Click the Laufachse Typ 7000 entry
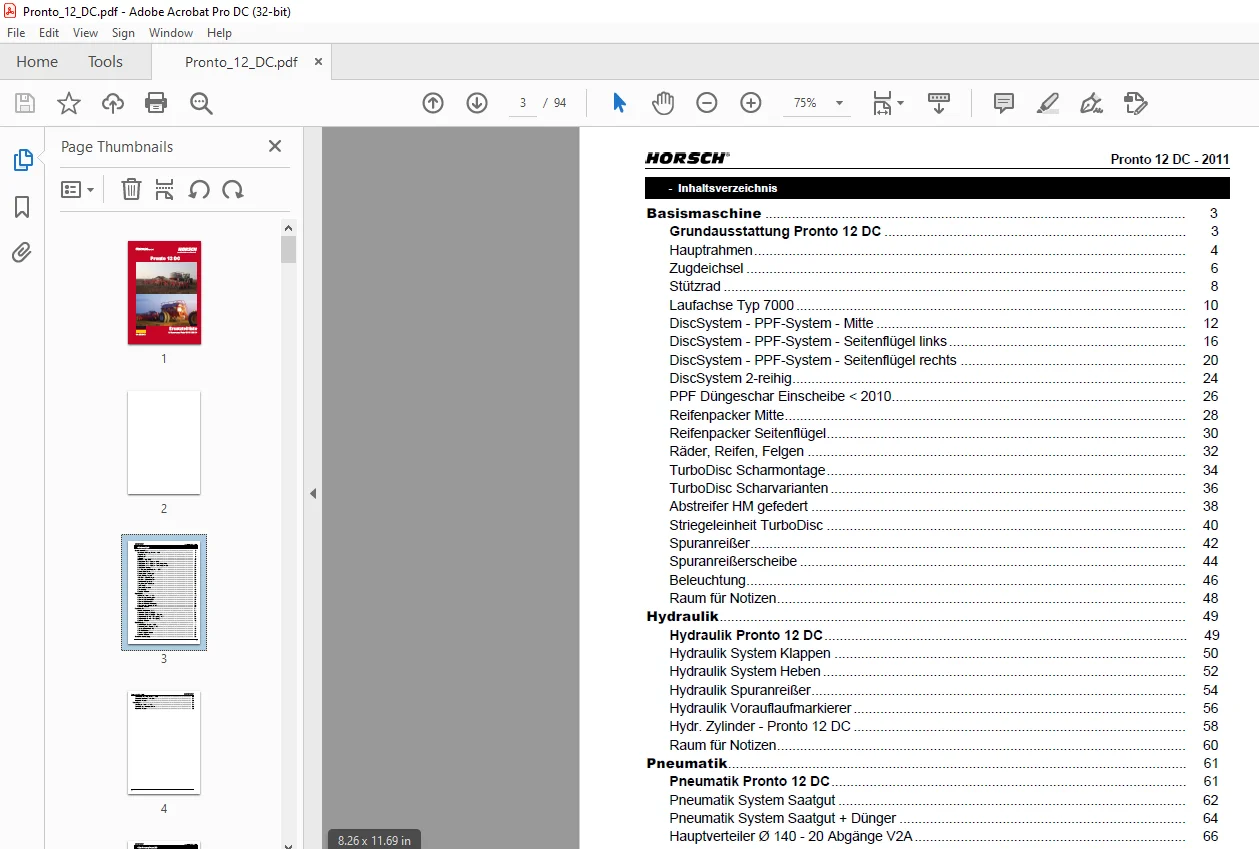The height and width of the screenshot is (849, 1259). coord(732,305)
